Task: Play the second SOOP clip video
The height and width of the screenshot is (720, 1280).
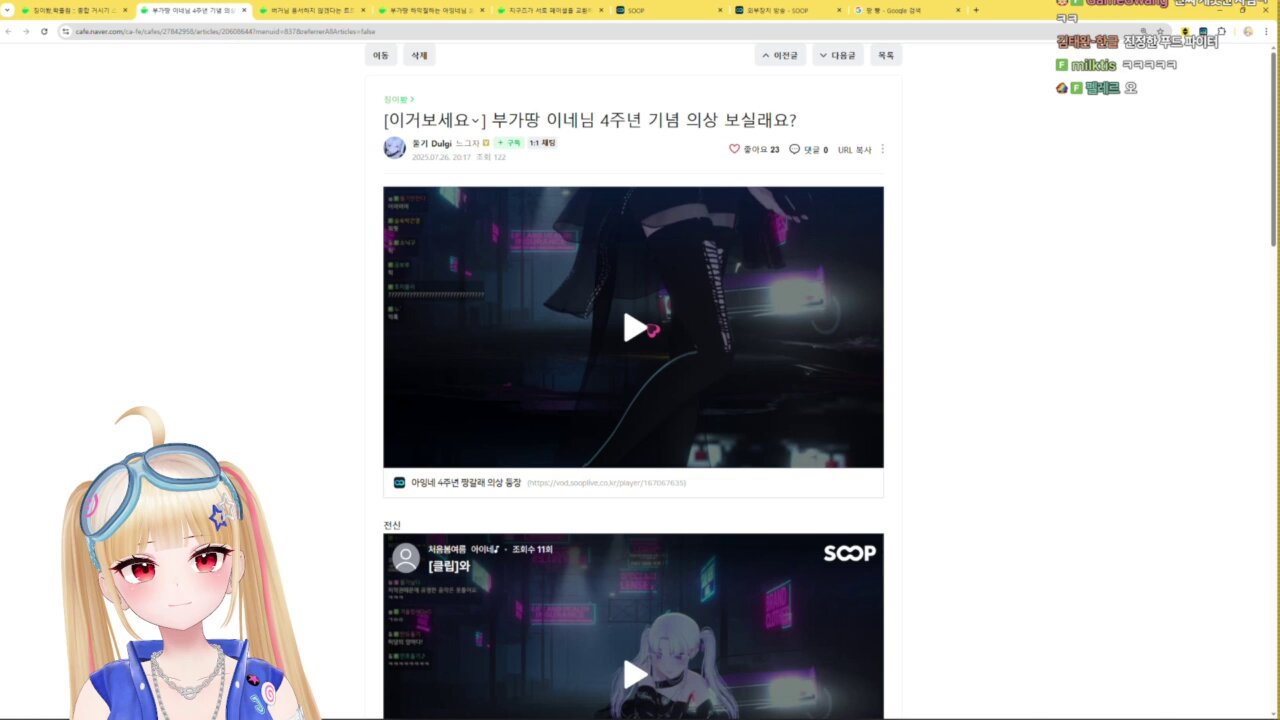Action: coord(635,674)
